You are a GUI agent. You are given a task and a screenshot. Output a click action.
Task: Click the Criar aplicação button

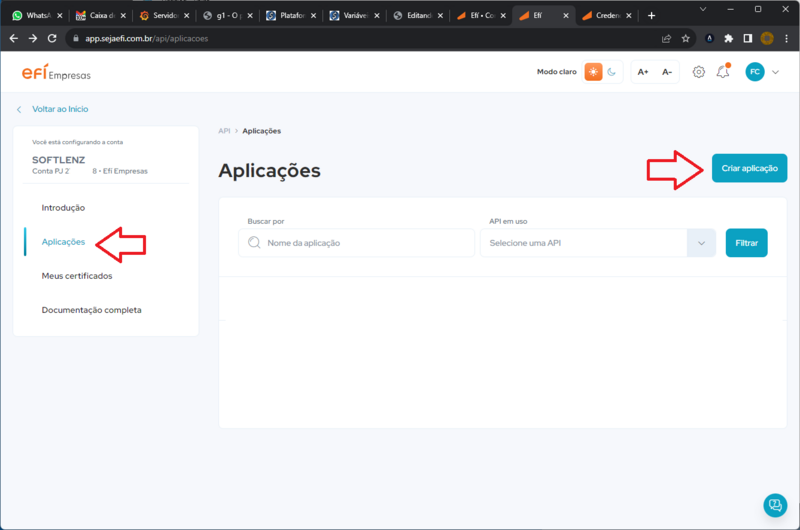(749, 168)
